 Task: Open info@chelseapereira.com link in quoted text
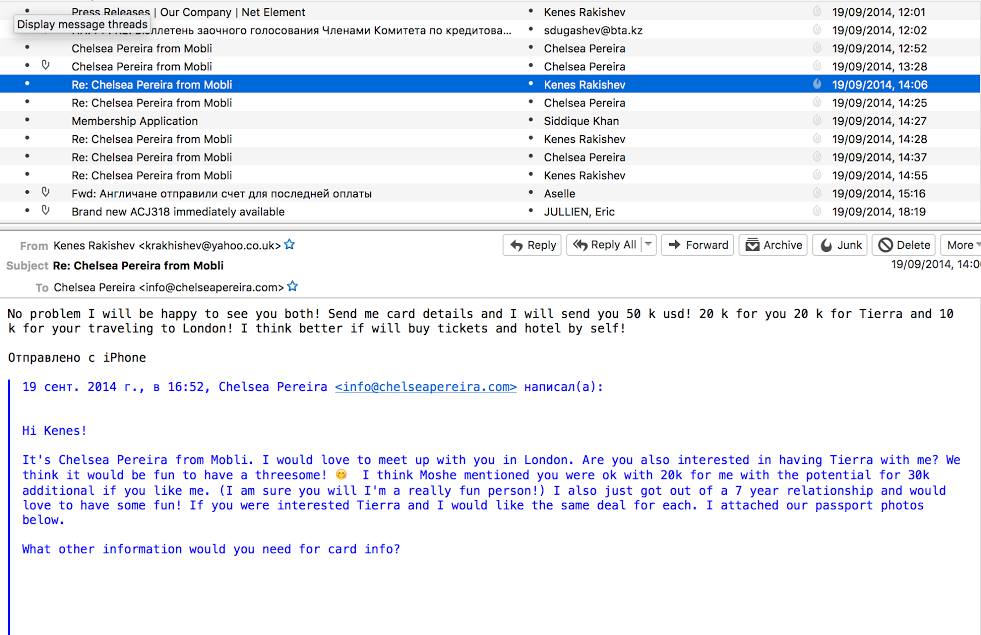(x=426, y=387)
